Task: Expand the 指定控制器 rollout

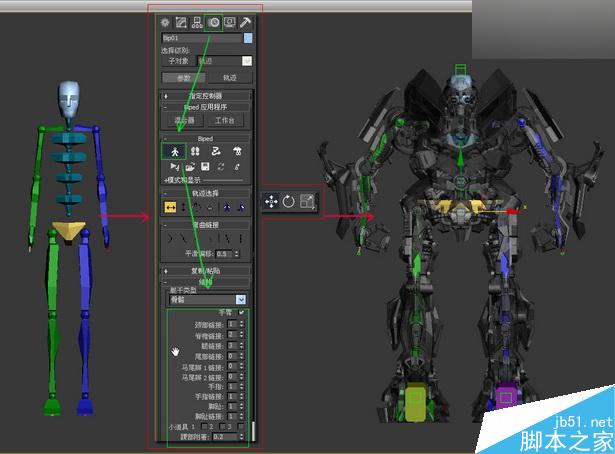Action: pos(207,96)
